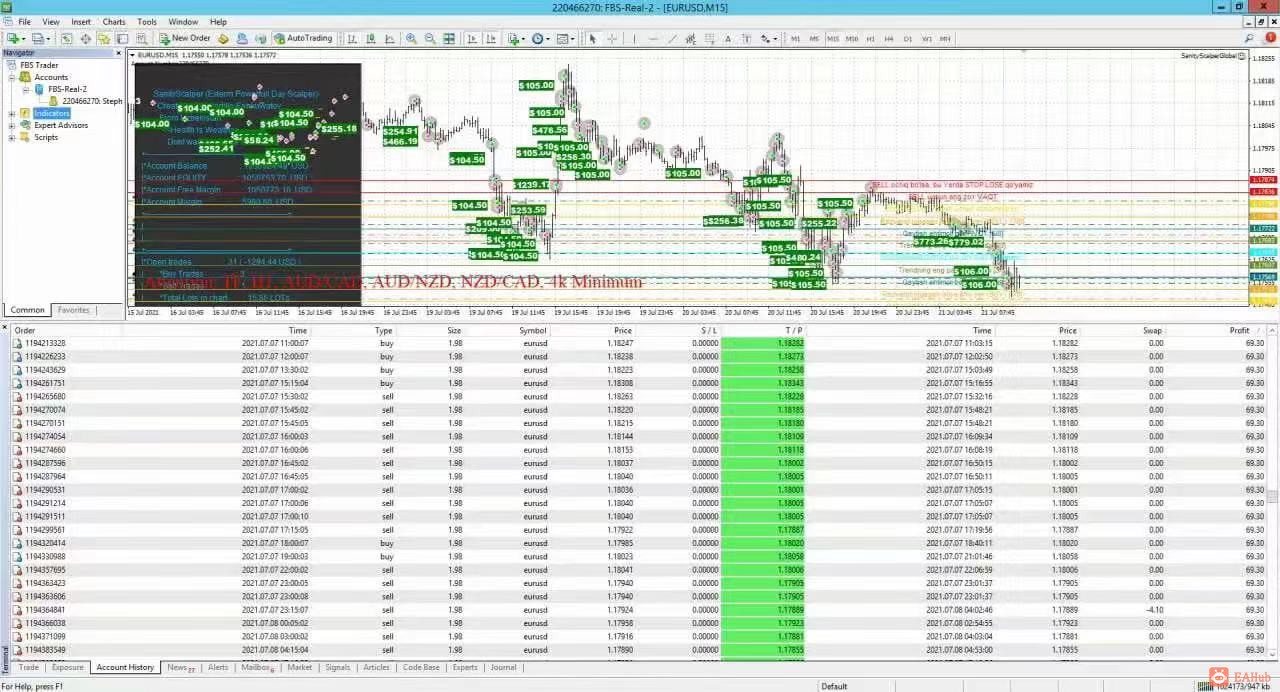Open the Insert menu

point(81,21)
